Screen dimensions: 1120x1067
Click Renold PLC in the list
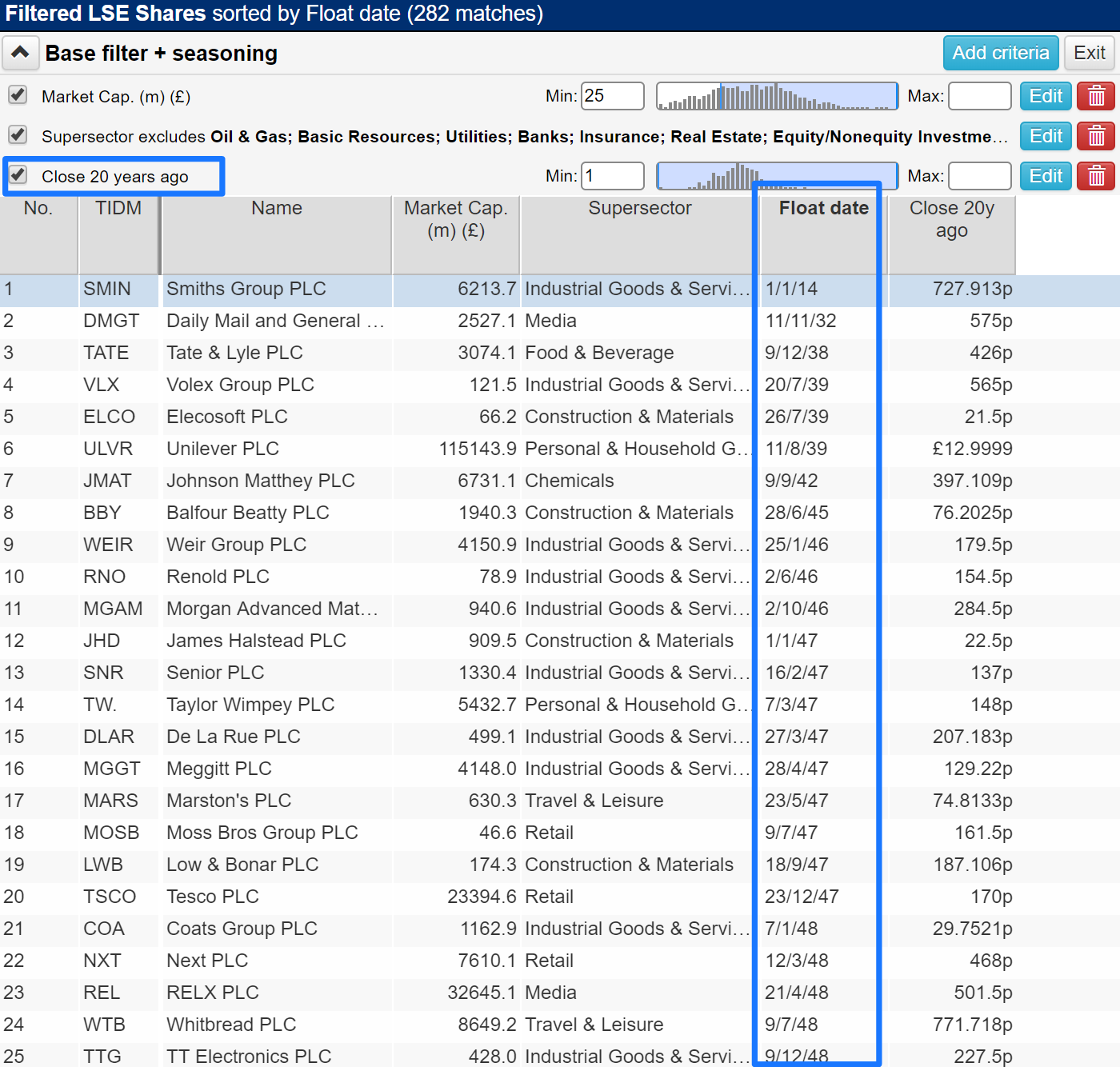[218, 577]
